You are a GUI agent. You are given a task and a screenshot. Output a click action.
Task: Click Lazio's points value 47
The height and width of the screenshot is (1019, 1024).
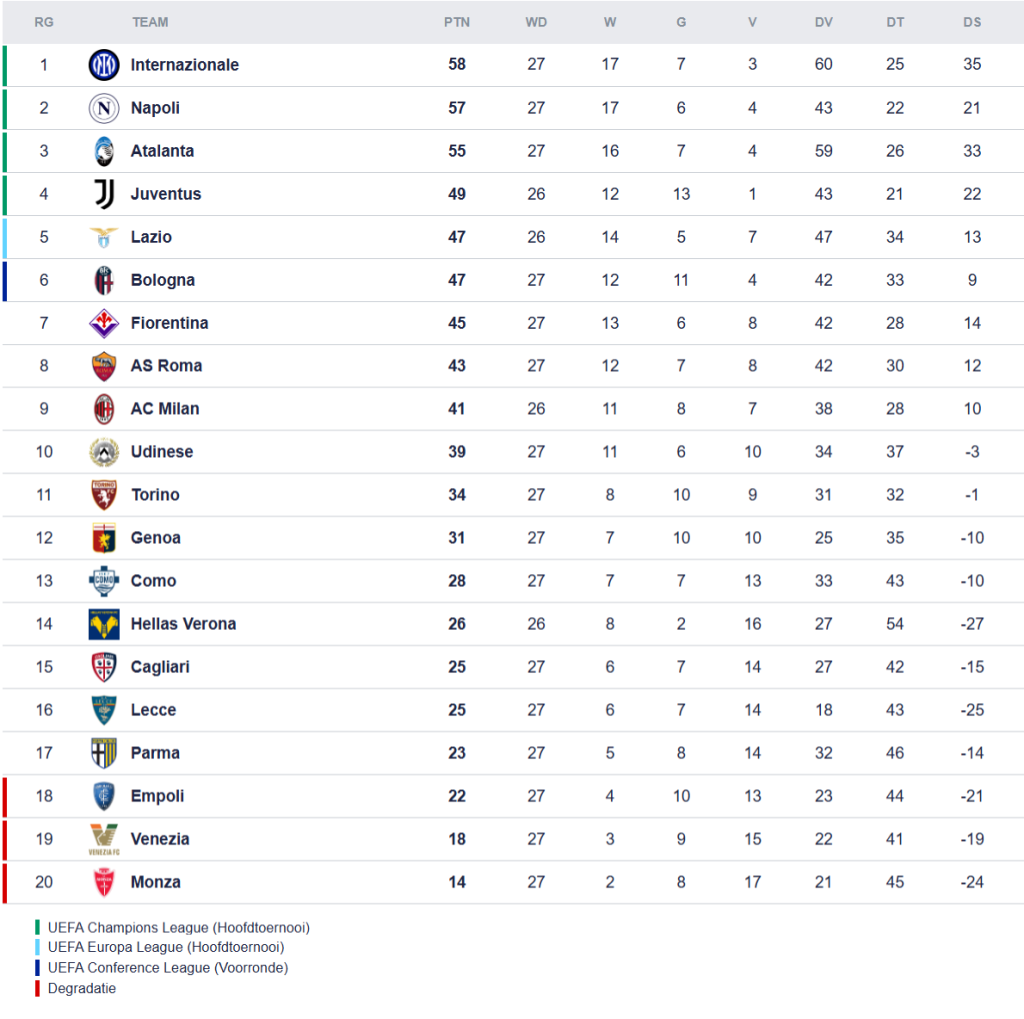(x=457, y=237)
